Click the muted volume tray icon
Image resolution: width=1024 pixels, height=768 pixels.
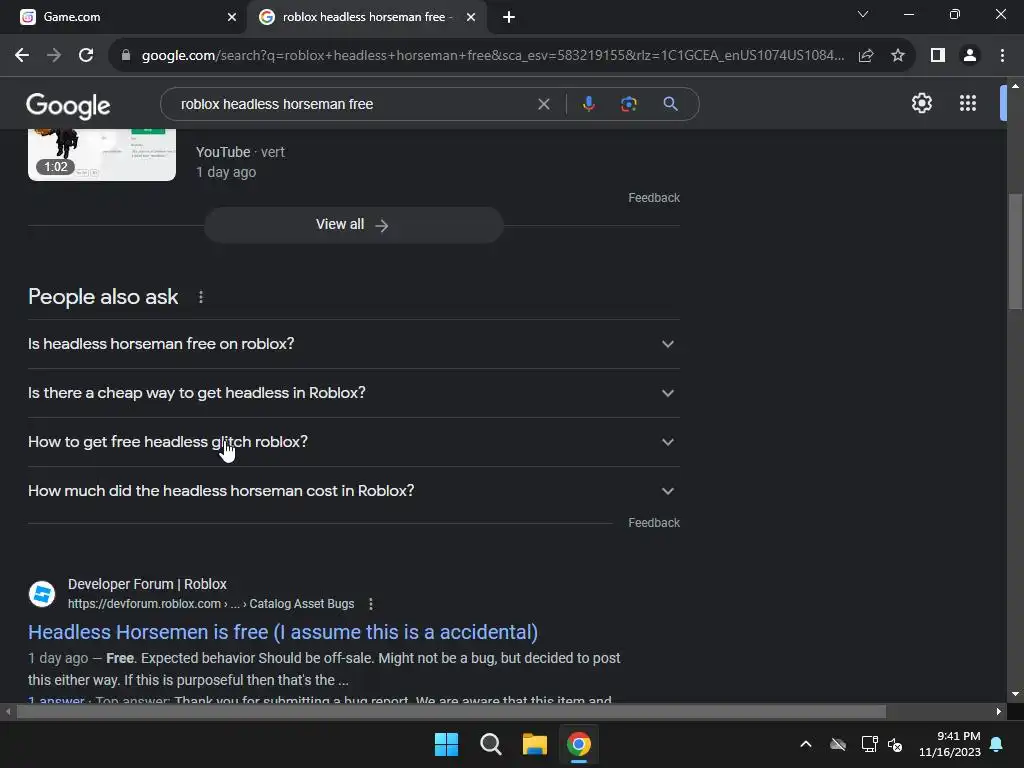[x=895, y=744]
